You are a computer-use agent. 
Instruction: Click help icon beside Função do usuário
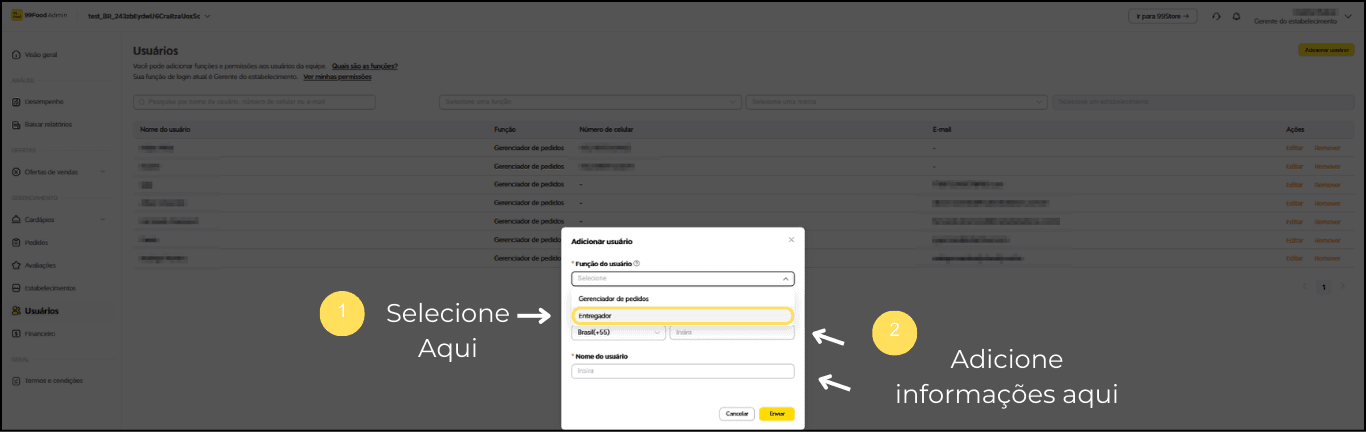637,264
